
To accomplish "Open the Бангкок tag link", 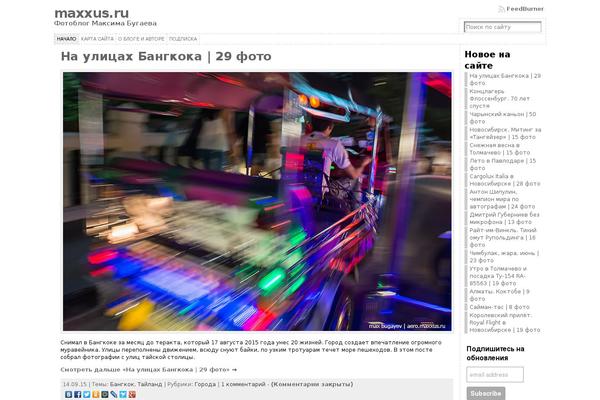I will click(122, 384).
